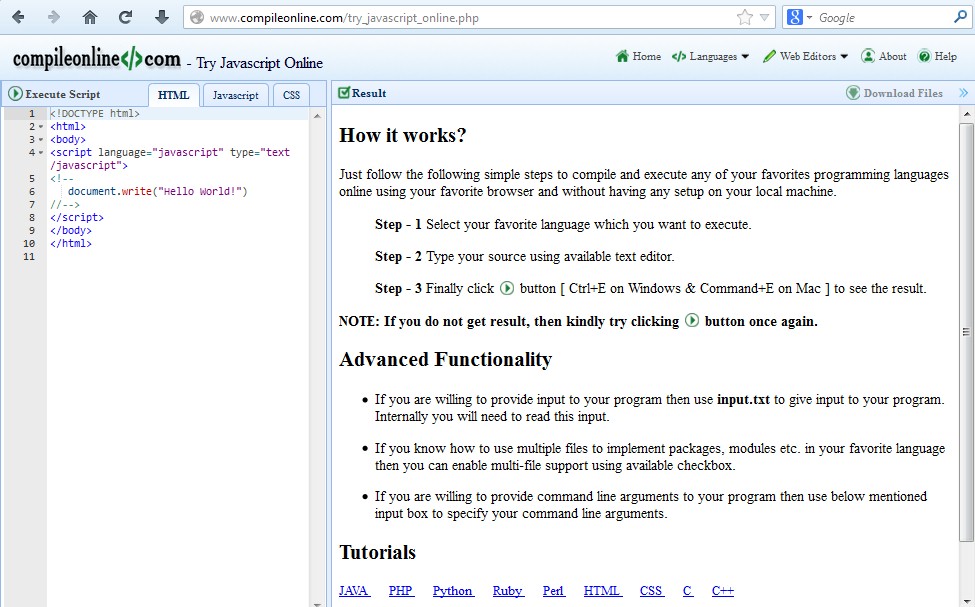Switch to the HTML editor tab

click(x=173, y=95)
